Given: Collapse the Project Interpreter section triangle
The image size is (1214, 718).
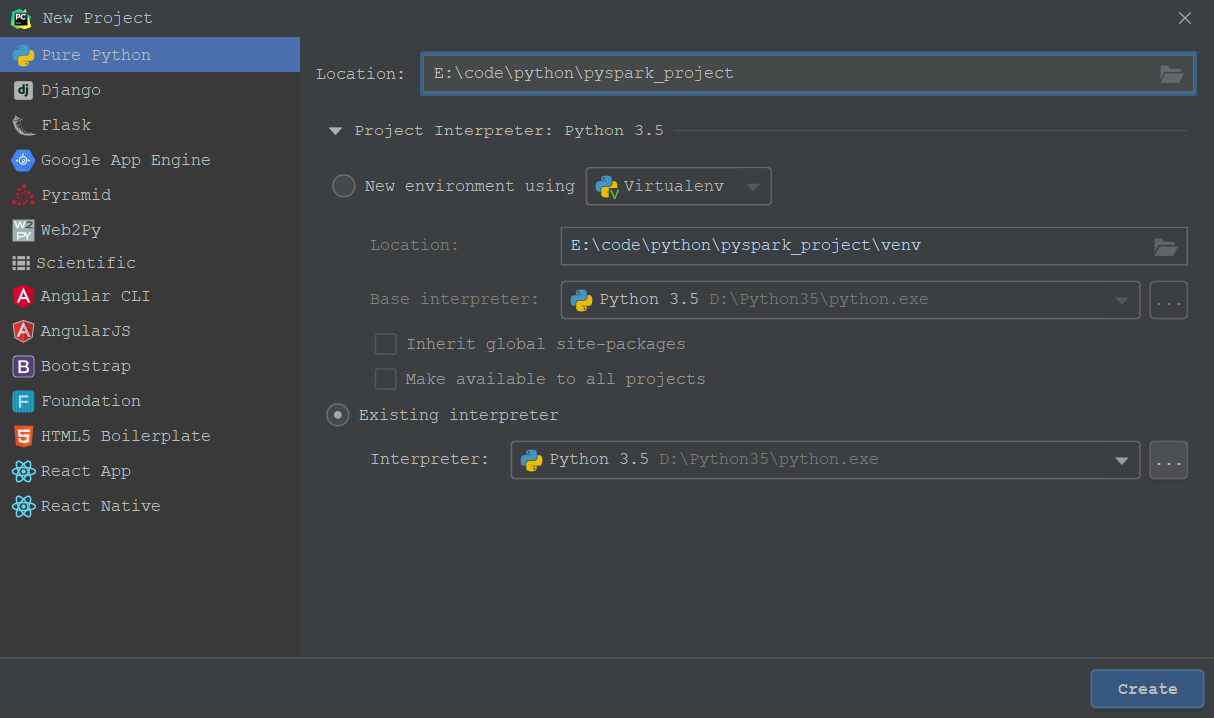Looking at the screenshot, I should pyautogui.click(x=335, y=131).
